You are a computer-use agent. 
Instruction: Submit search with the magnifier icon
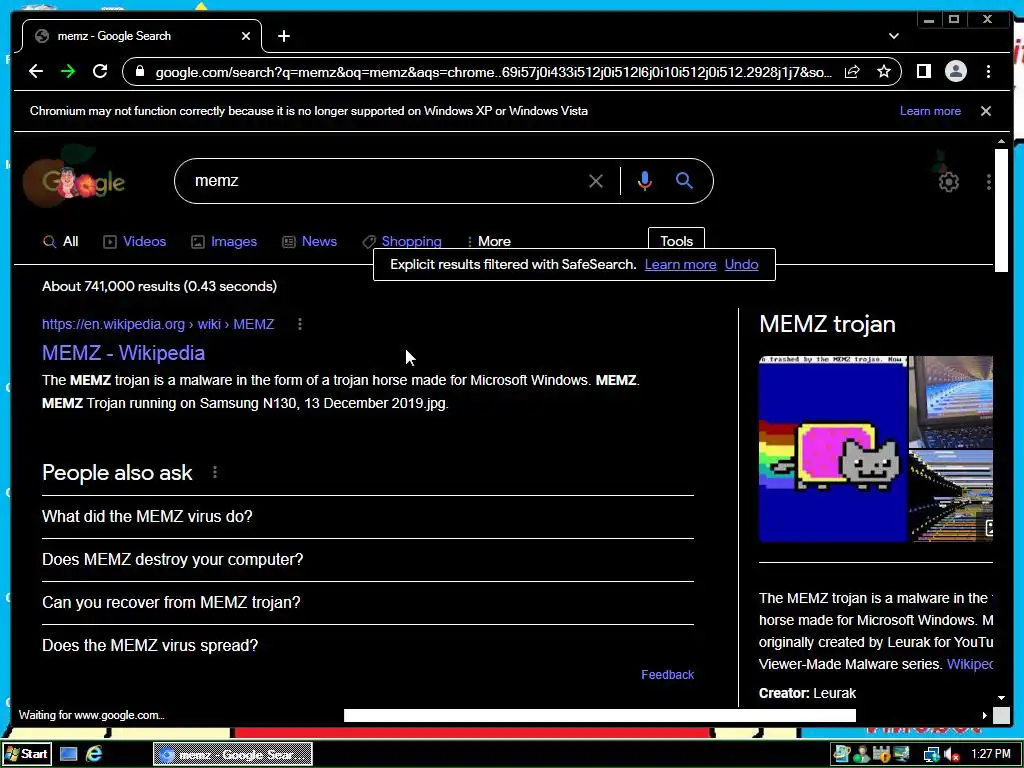point(684,181)
